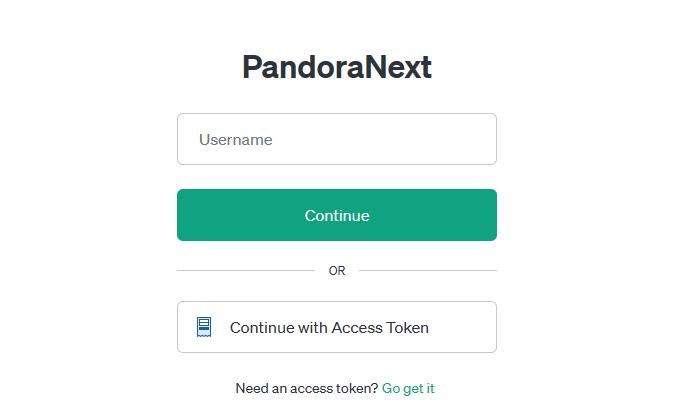
Task: Choose the access token login option
Action: [x=336, y=327]
